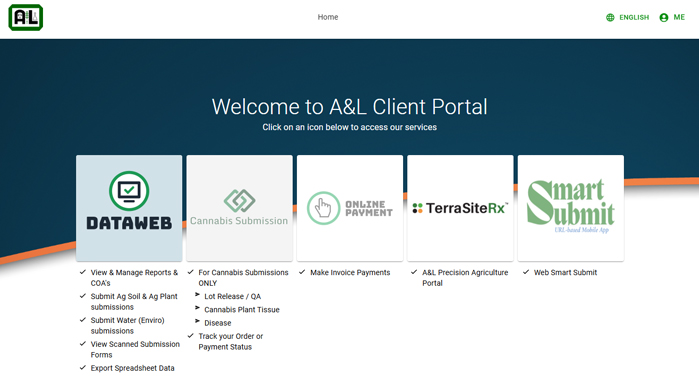This screenshot has width=699, height=381.
Task: Click checkmark beside 'Track your Order'
Action: click(190, 336)
